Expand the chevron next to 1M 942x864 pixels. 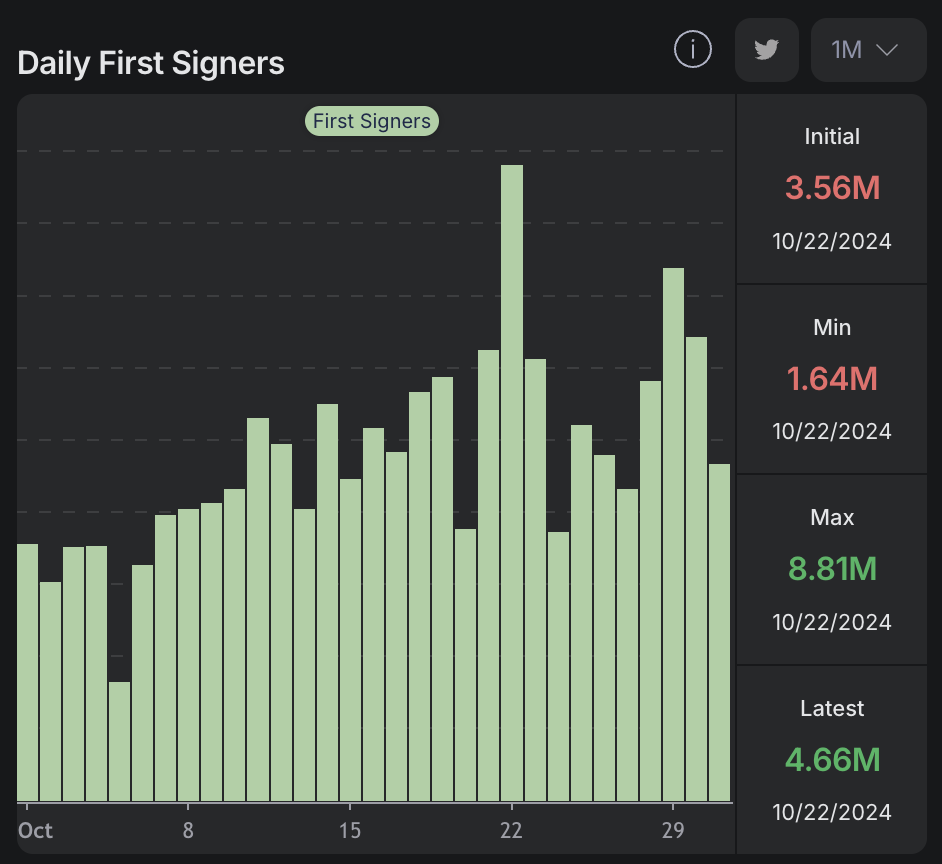tap(887, 50)
